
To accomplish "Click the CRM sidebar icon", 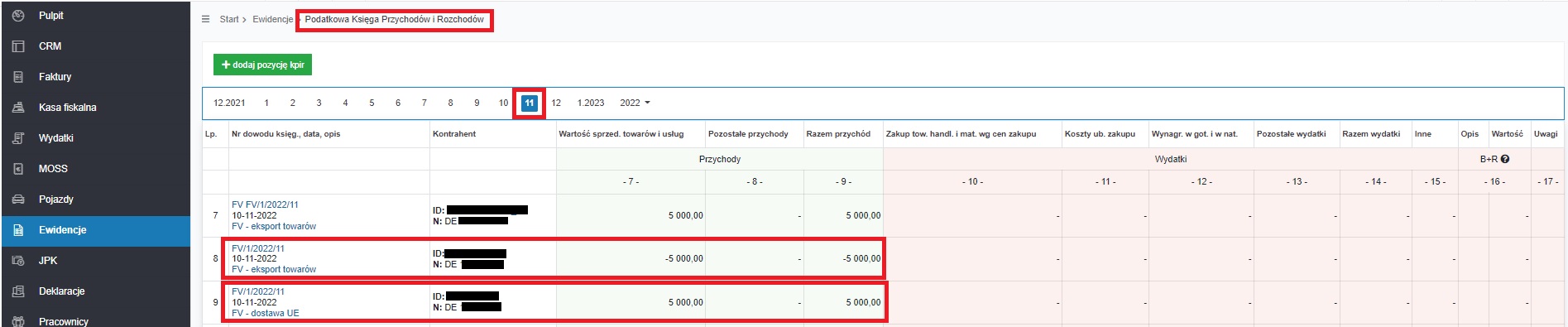I will tap(18, 46).
